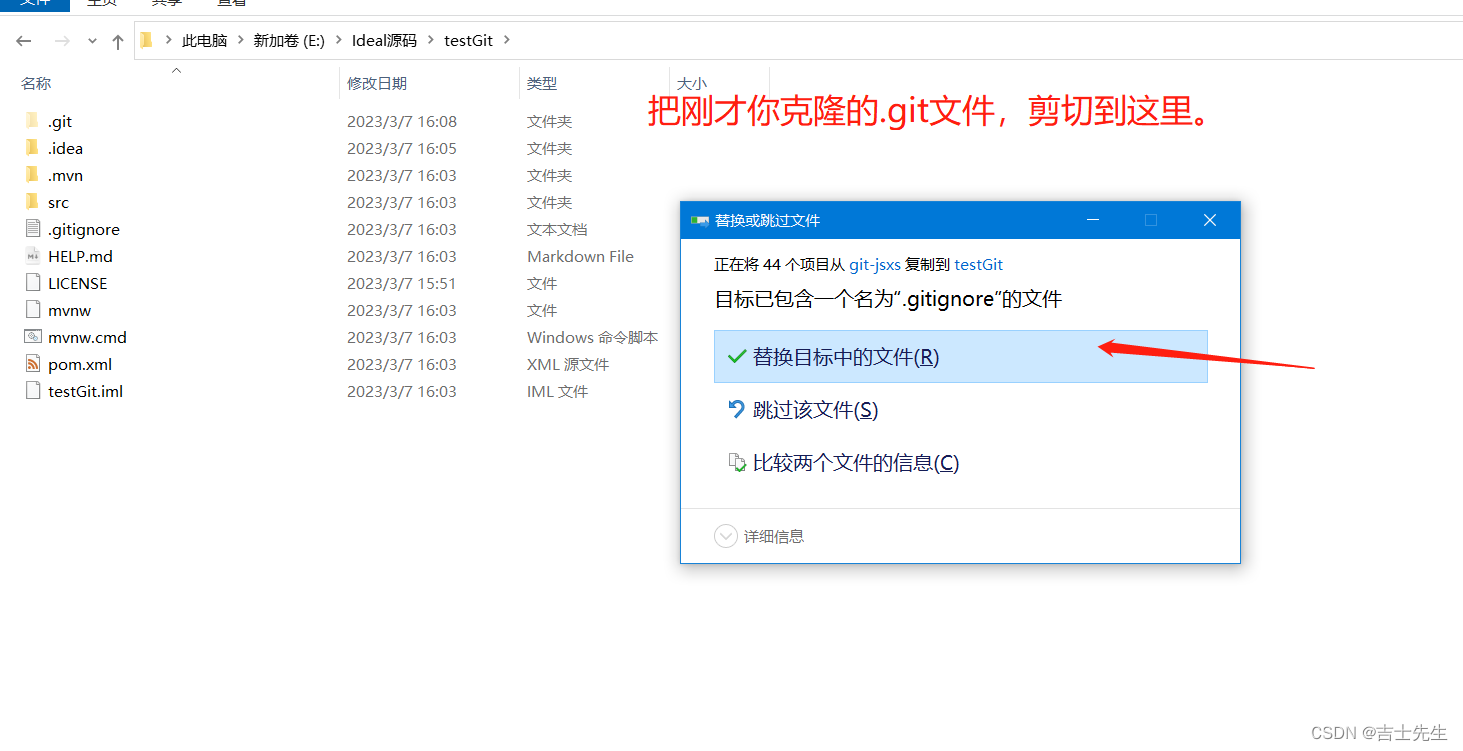Sort by 大小 column header

point(692,84)
